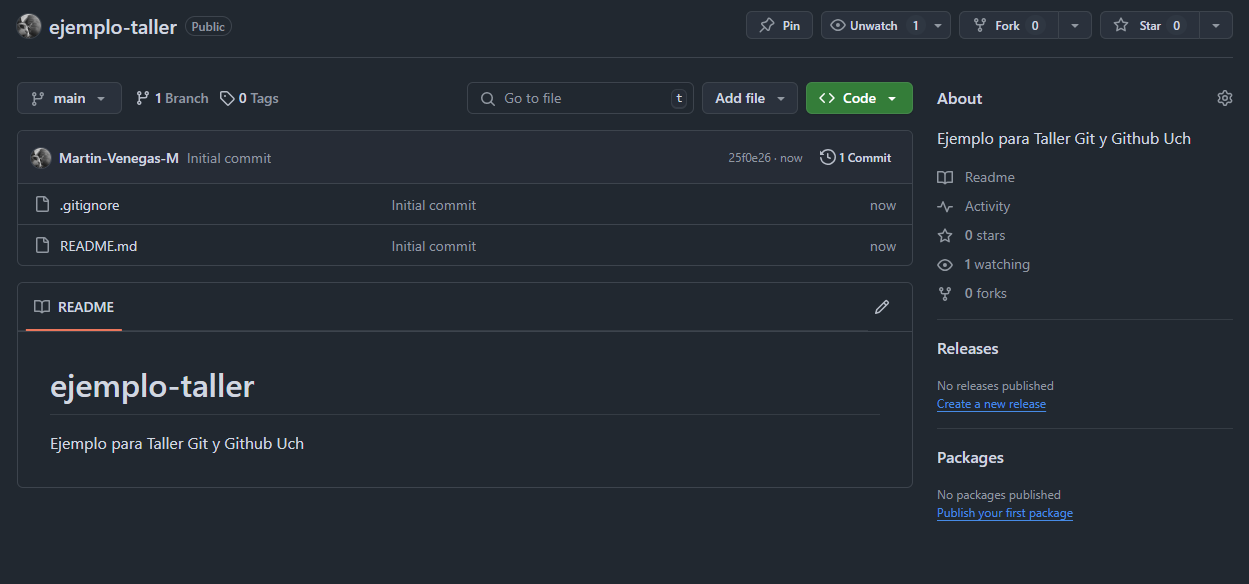Viewport: 1249px width, 584px height.
Task: Open the Activity link
Action: 974,206
